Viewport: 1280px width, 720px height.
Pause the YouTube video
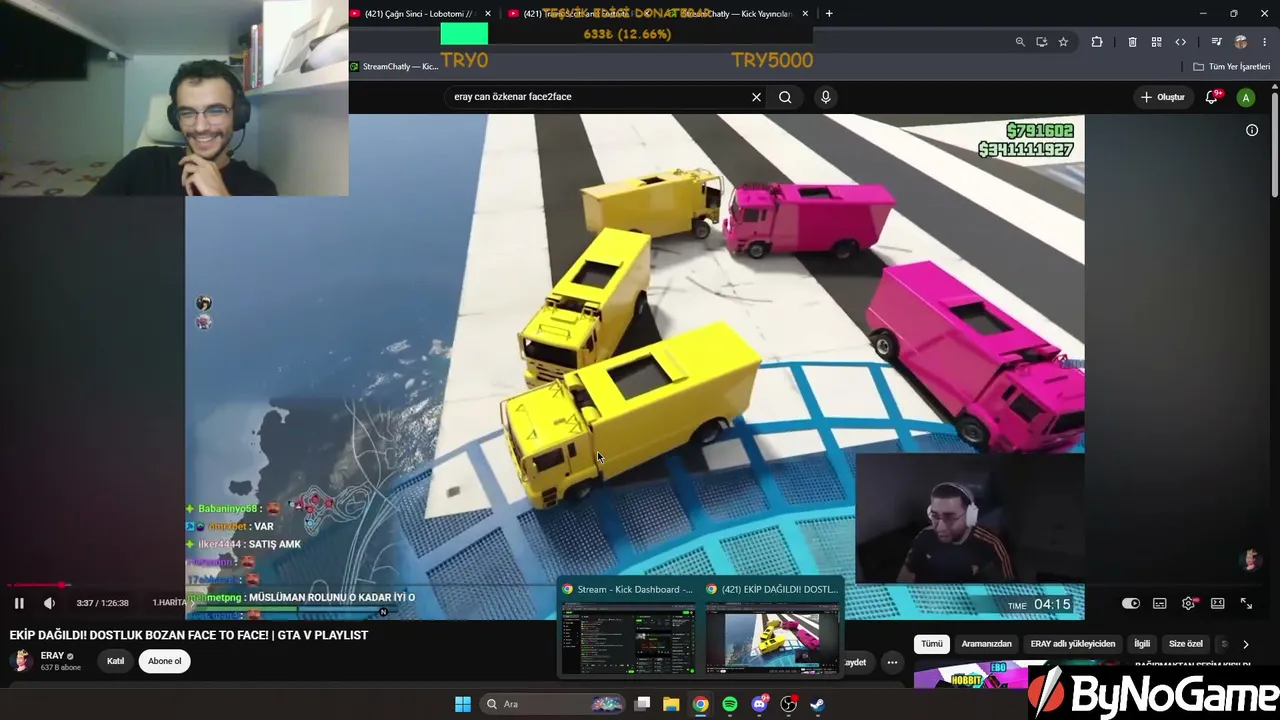pos(19,603)
